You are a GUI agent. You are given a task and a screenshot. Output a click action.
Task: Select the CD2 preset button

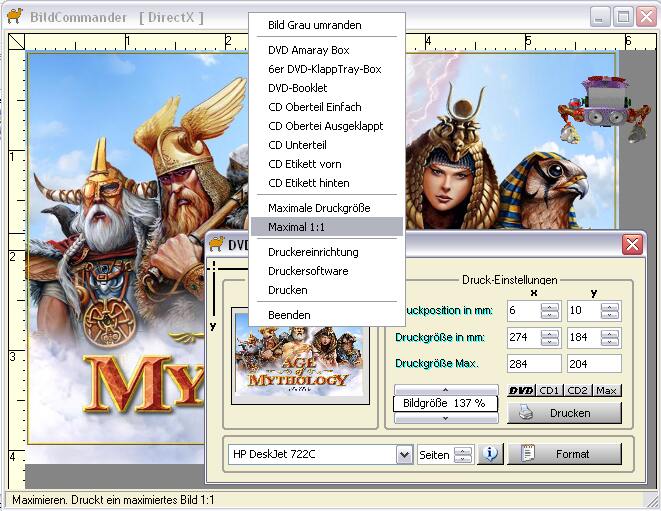(x=578, y=390)
